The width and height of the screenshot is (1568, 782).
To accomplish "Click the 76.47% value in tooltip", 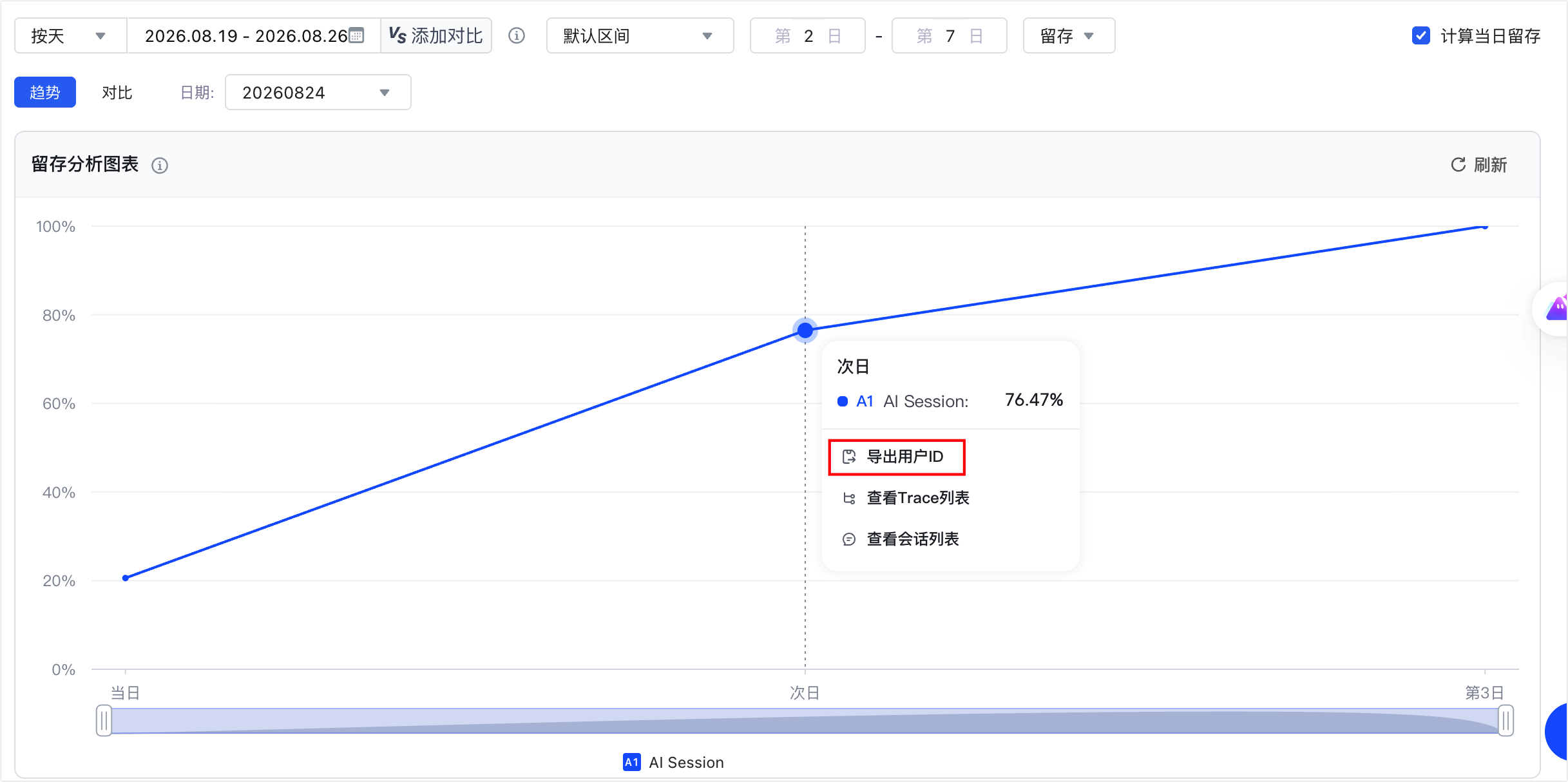I will click(1034, 400).
